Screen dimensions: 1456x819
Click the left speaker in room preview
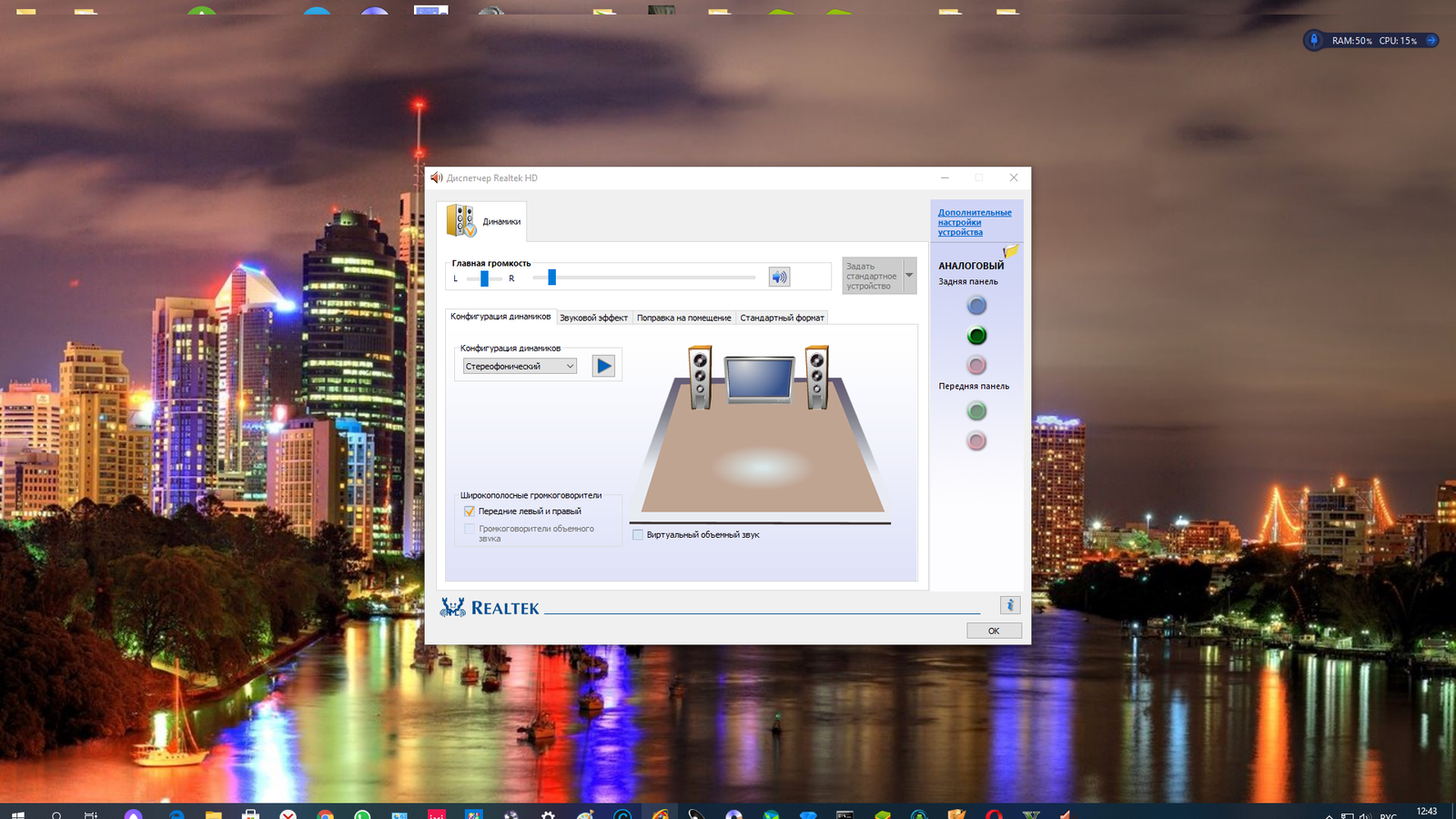point(700,377)
